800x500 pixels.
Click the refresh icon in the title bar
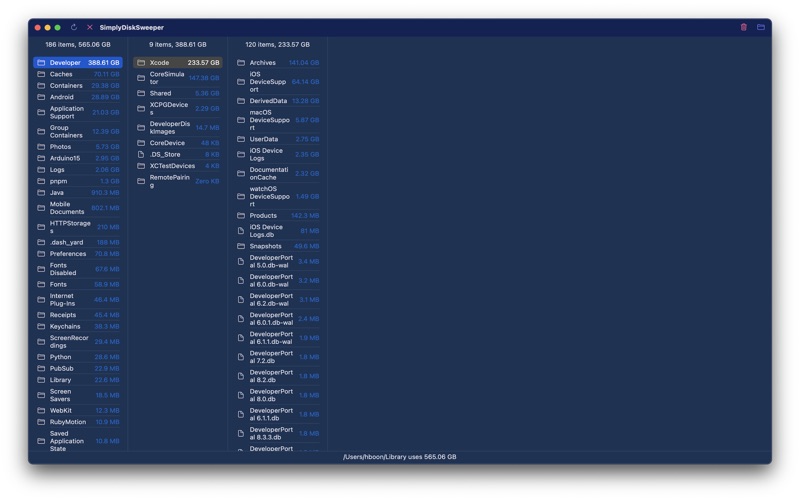point(73,27)
